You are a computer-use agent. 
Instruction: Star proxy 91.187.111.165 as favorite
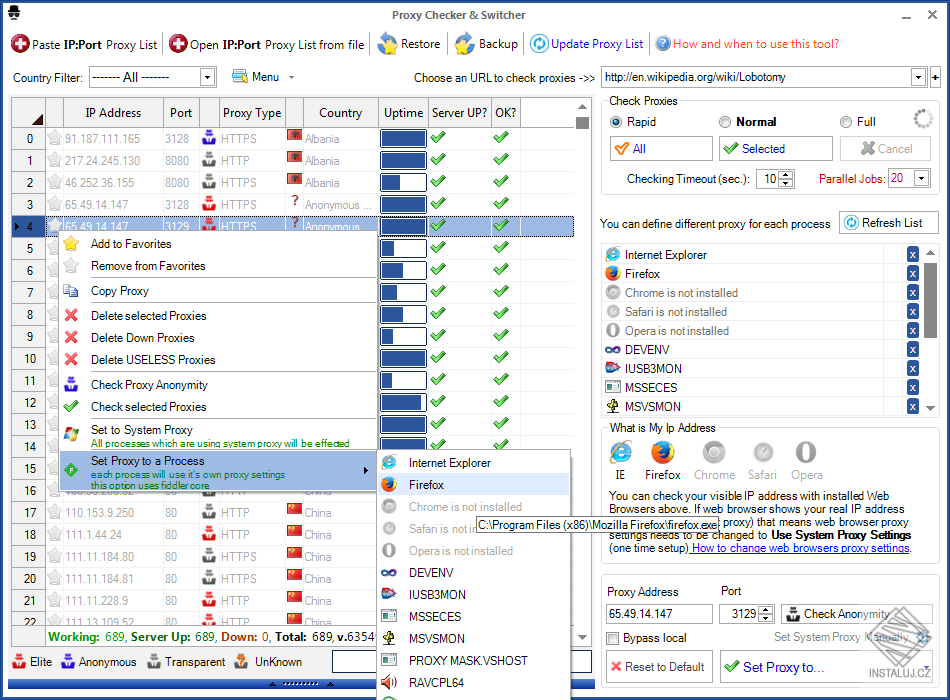tap(55, 138)
